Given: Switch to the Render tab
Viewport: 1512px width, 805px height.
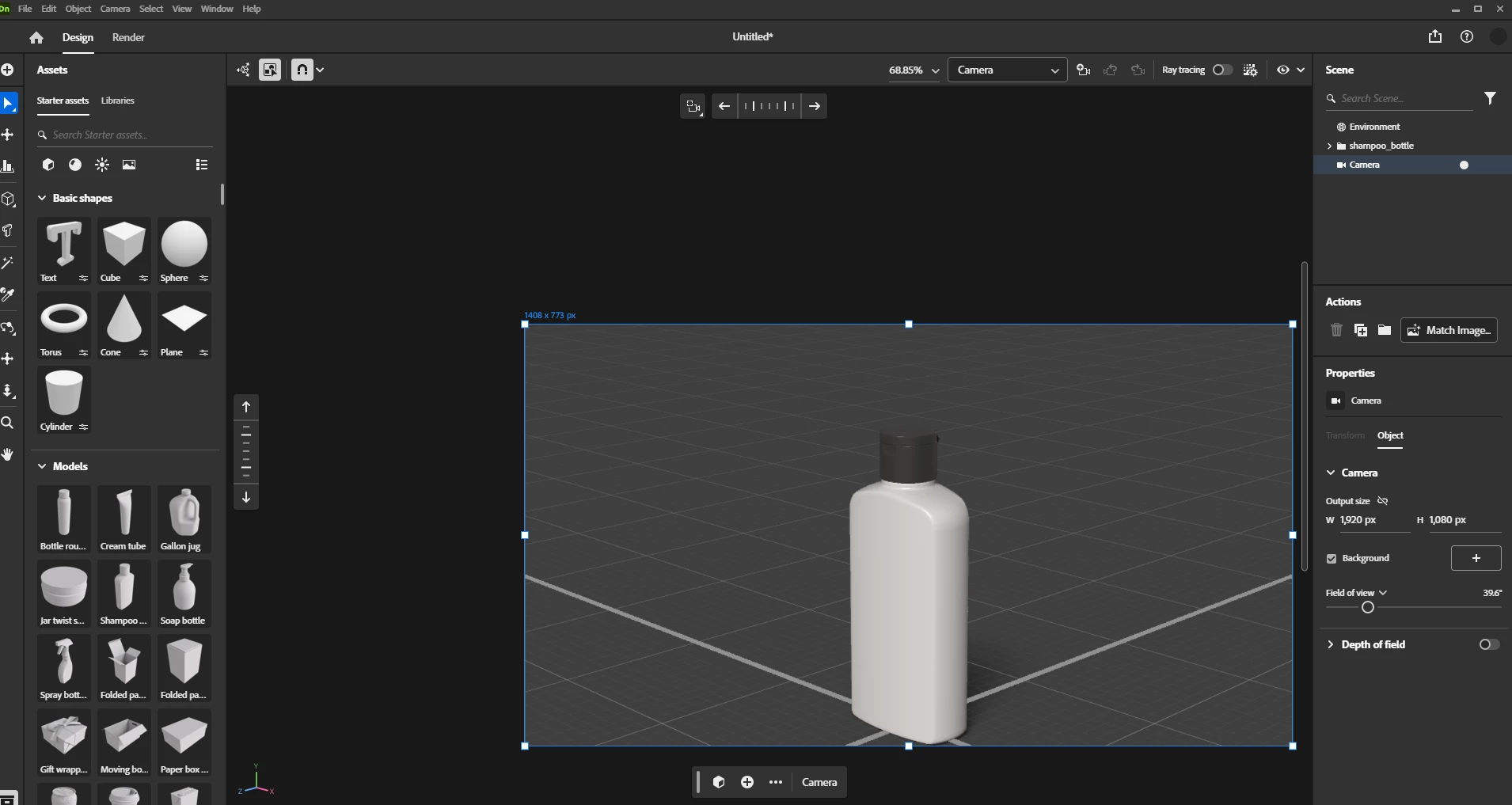Looking at the screenshot, I should [x=128, y=37].
